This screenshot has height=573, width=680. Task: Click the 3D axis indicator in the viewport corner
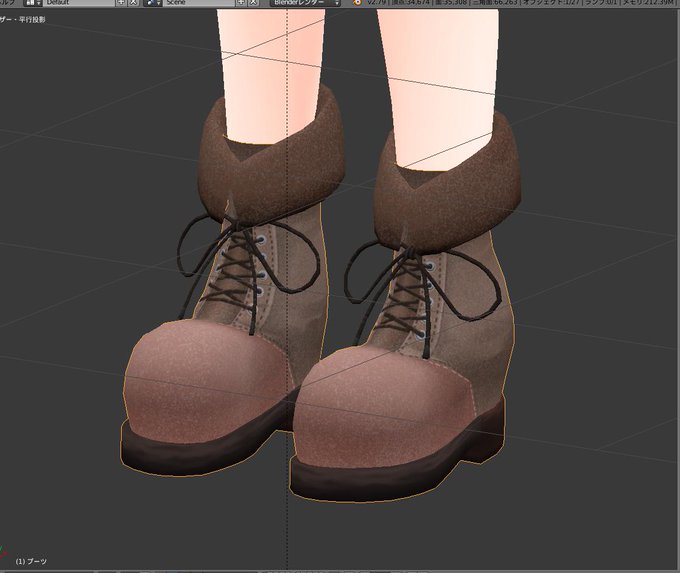[3, 553]
